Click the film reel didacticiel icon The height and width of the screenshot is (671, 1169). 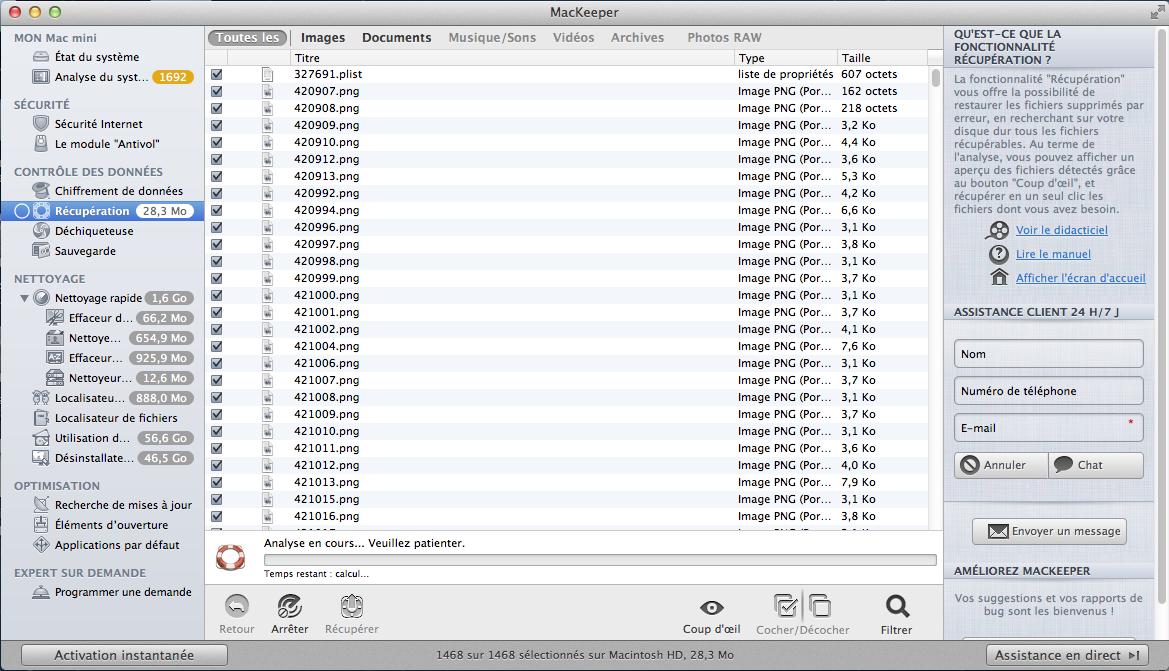pos(999,230)
